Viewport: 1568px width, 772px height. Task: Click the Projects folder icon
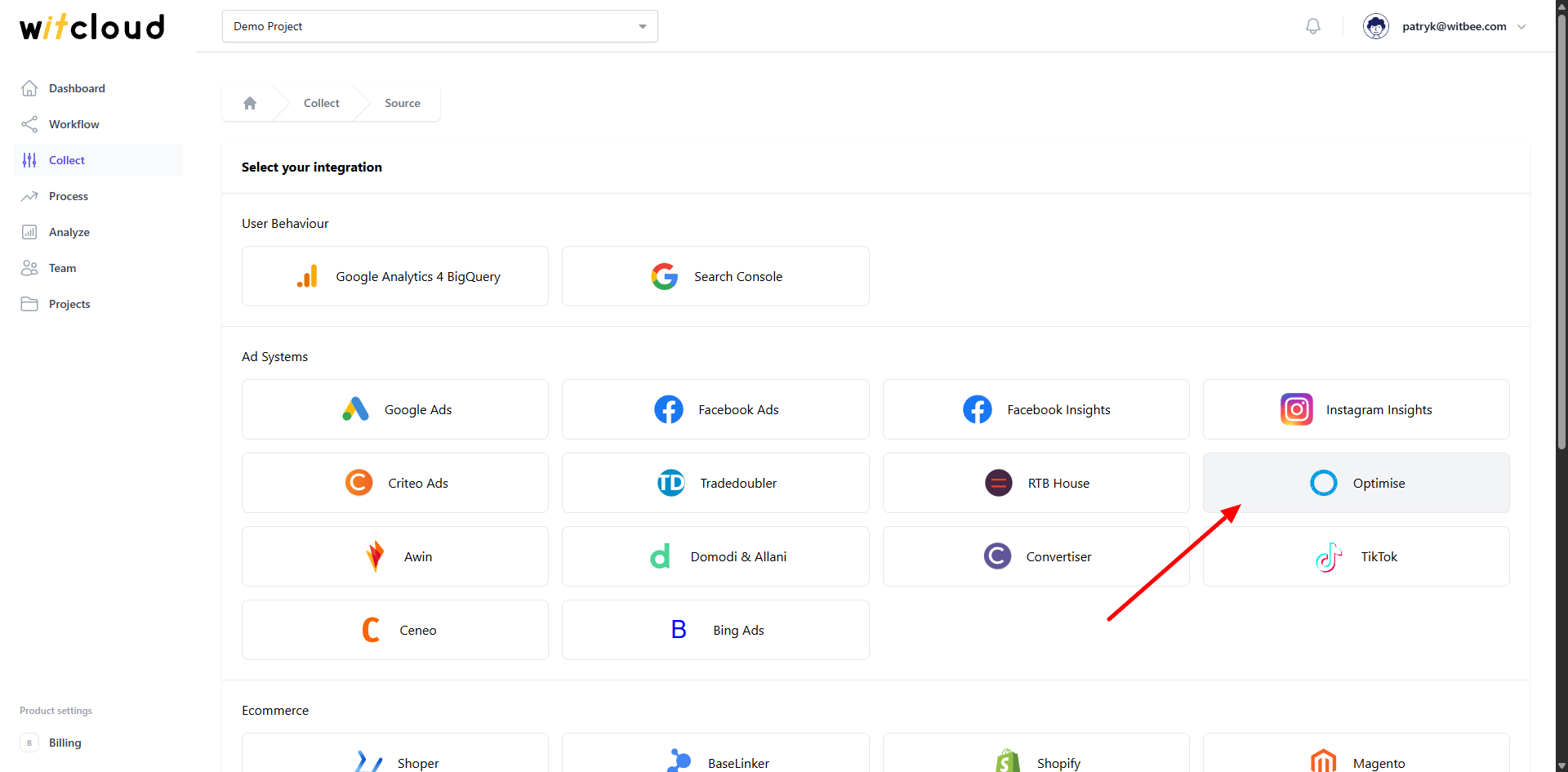29,304
